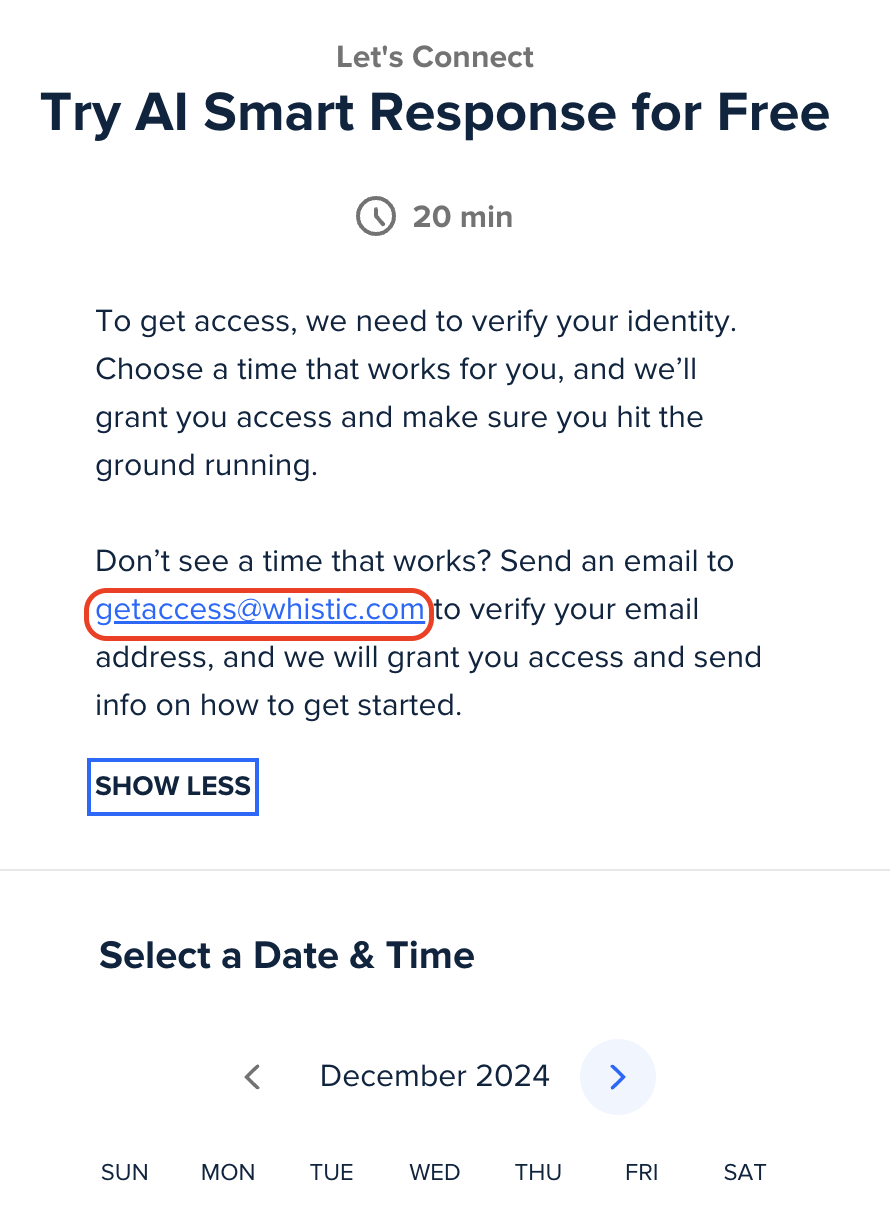Click the 'verify your identity' paragraph
Viewport: 890px width, 1230px height.
422,393
